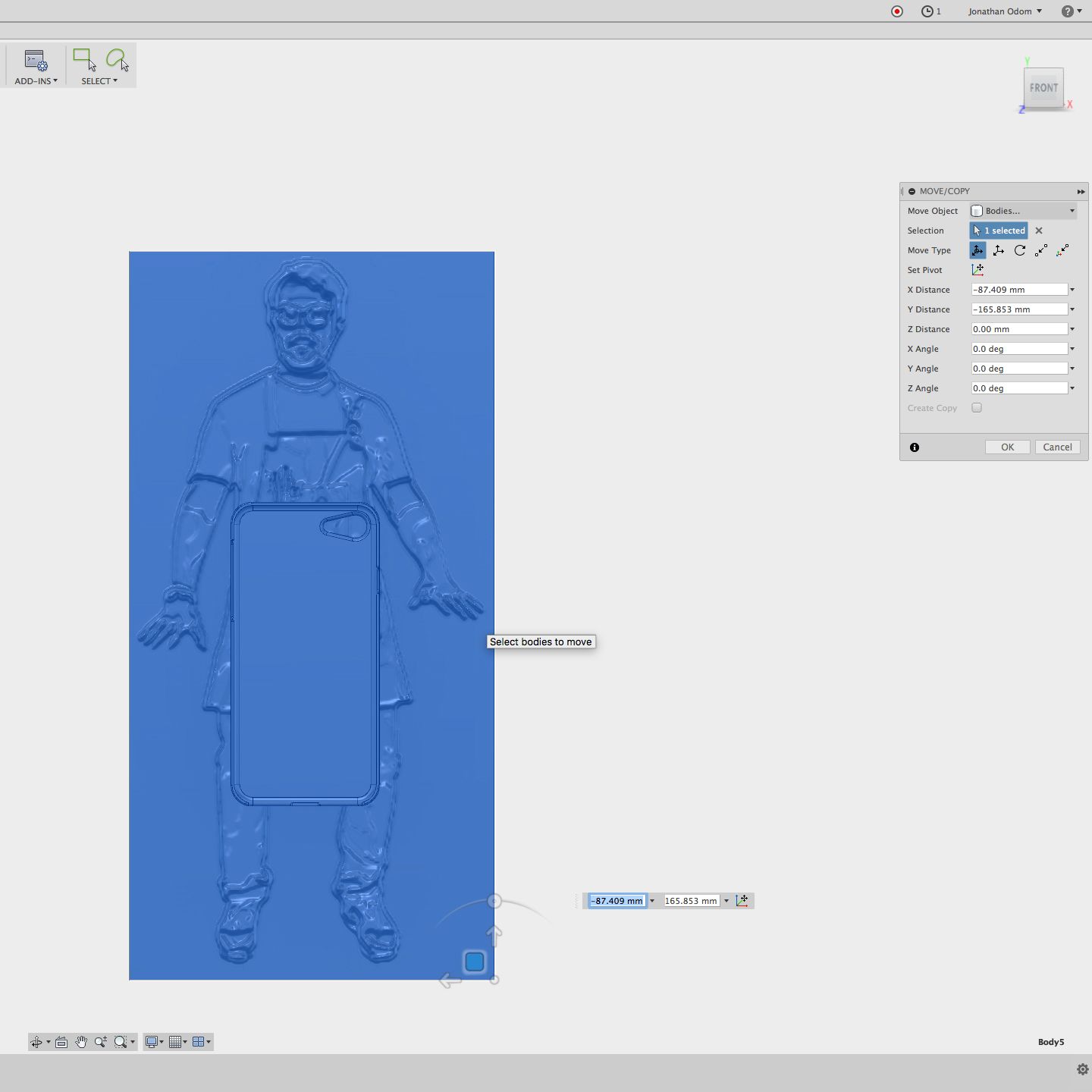Click the Look At navigation icon
This screenshot has width=1092, height=1092.
61,1042
